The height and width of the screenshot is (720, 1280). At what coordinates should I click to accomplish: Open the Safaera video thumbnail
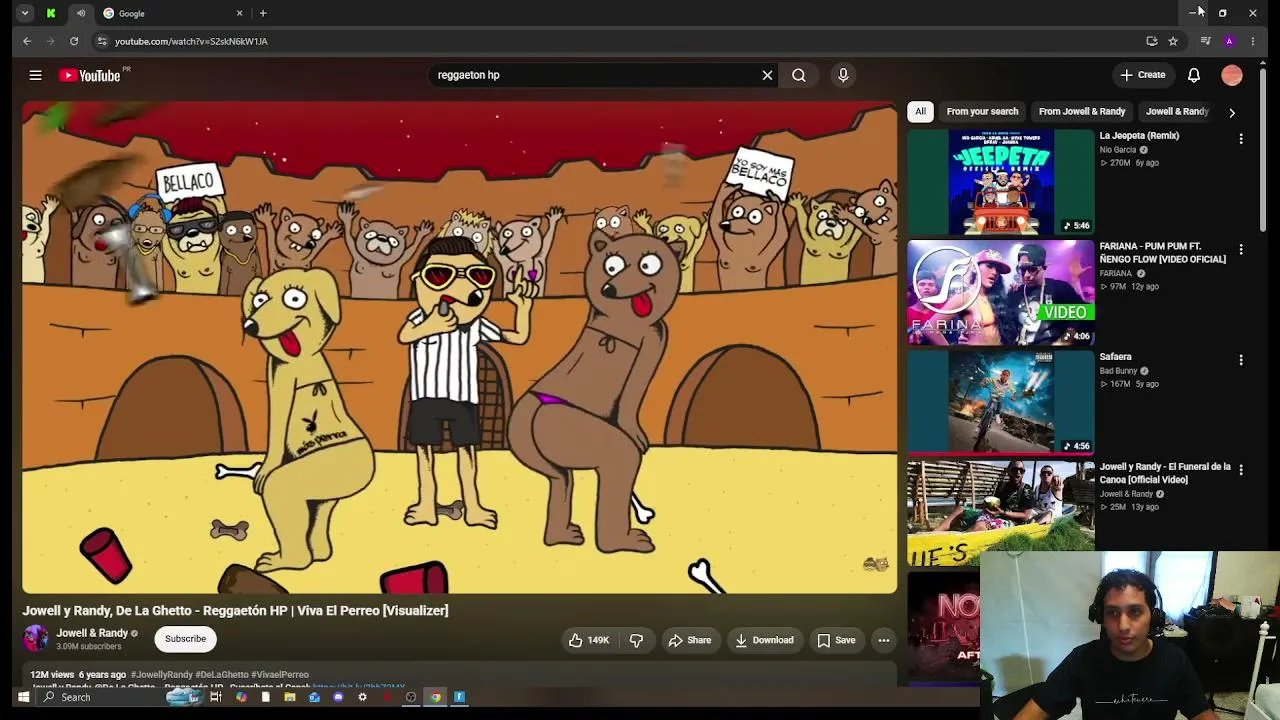click(1001, 402)
